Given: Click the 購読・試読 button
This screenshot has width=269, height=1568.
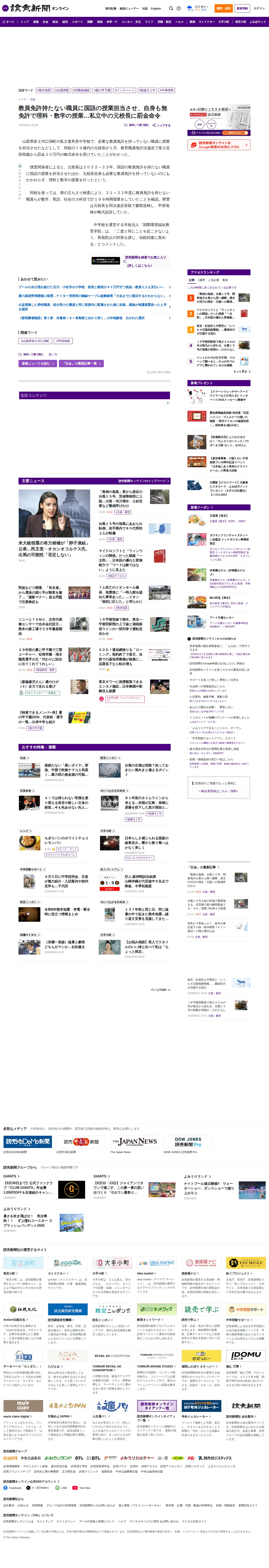Looking at the screenshot, I should 223,8.
